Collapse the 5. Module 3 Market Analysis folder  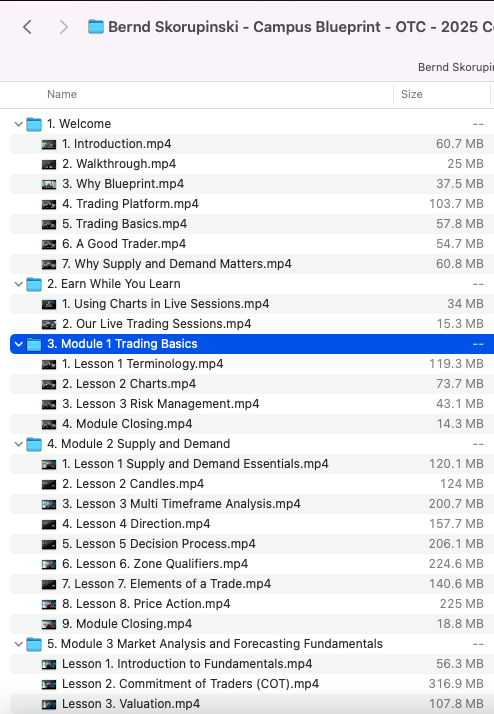(x=18, y=644)
